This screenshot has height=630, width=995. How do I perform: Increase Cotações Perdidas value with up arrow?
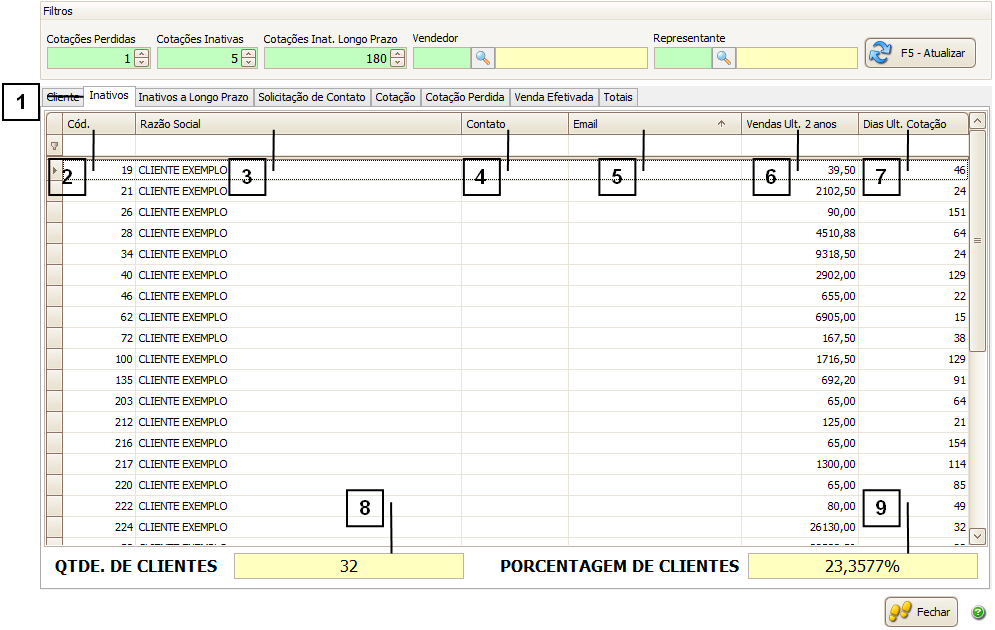coord(141,54)
